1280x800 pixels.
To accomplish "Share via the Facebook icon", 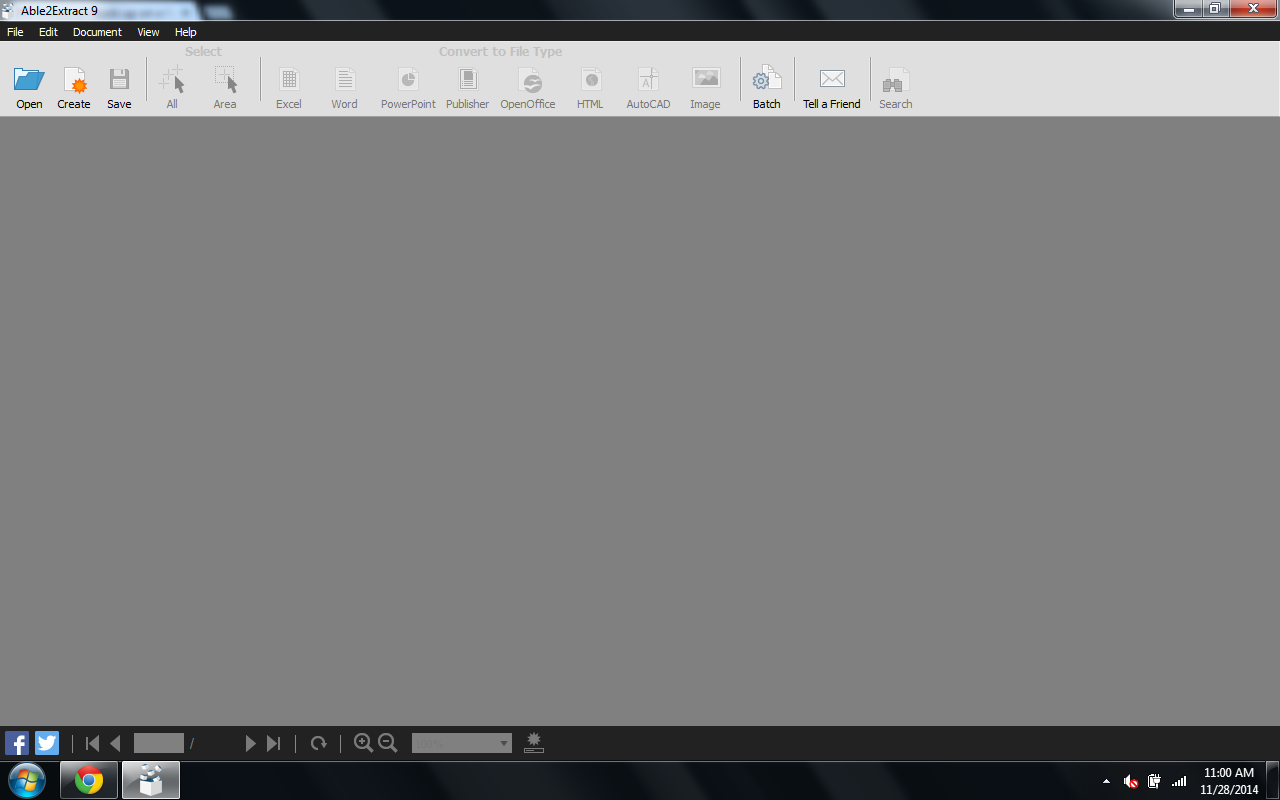I will 17,743.
